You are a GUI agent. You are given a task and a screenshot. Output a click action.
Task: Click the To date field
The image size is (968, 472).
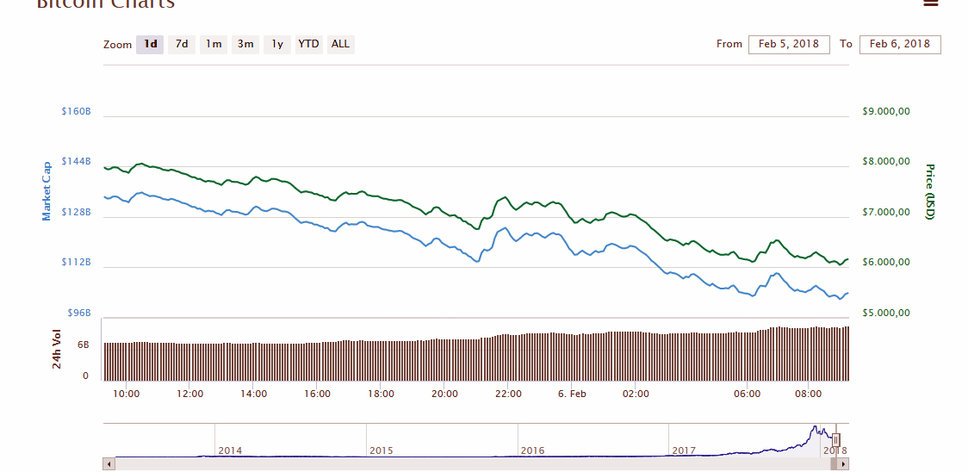tap(899, 44)
